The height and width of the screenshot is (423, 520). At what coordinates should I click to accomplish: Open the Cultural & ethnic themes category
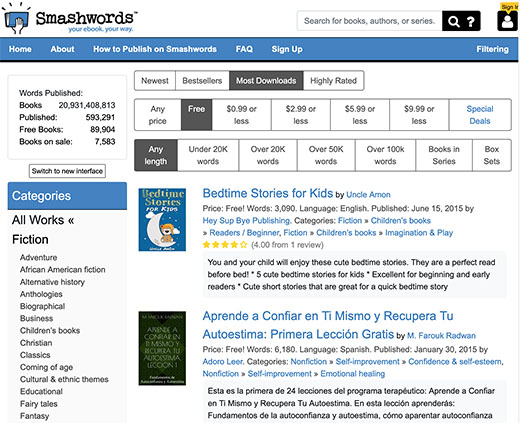click(x=64, y=379)
